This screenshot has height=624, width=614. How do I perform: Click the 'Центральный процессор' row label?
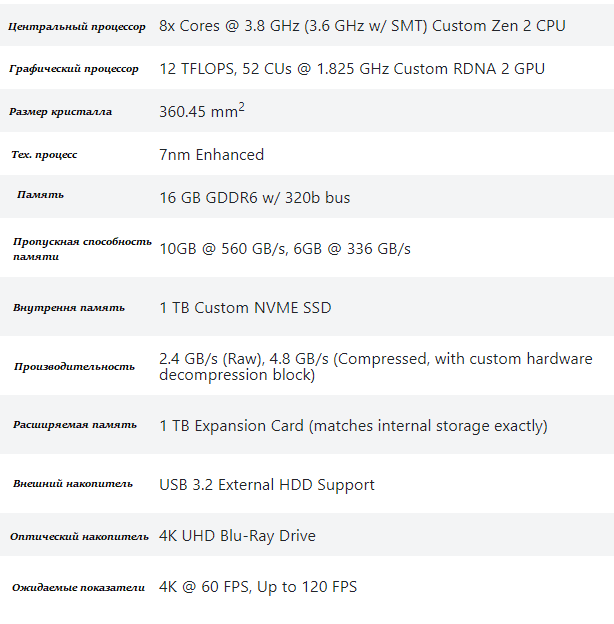pos(76,26)
